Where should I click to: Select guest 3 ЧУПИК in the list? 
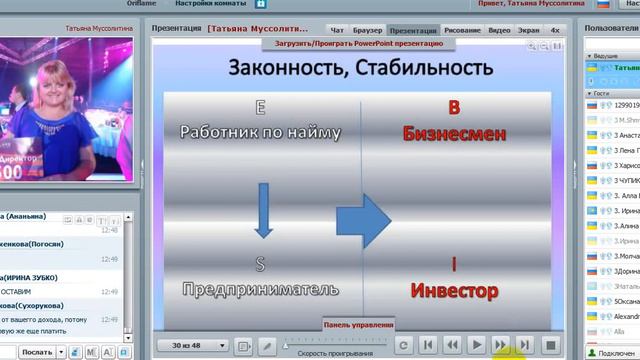point(613,181)
